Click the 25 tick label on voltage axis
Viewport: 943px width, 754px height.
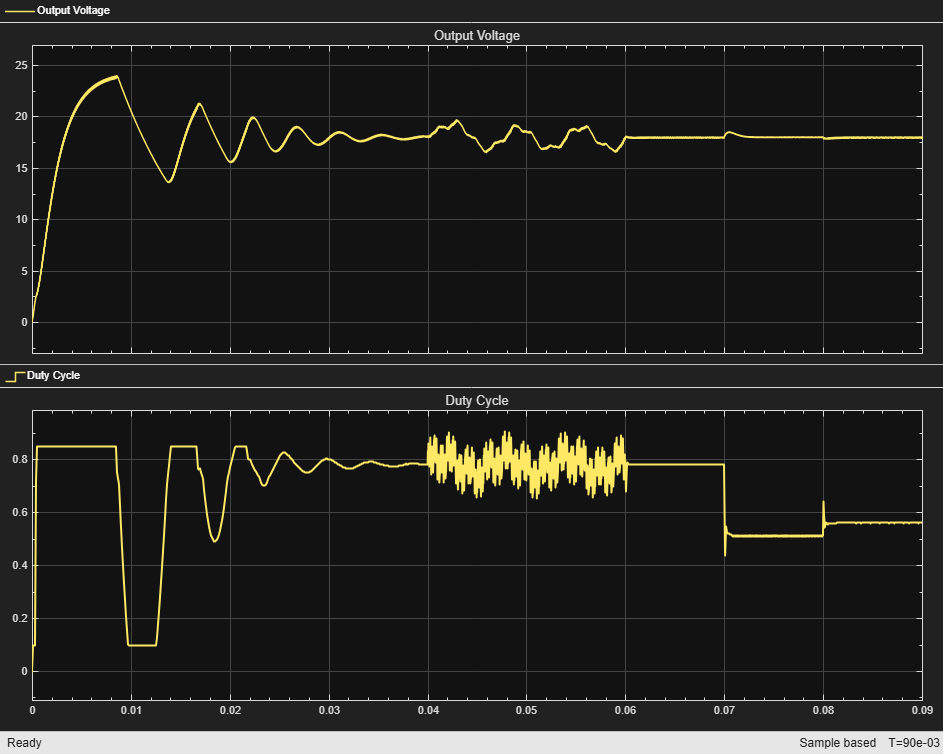coord(21,65)
